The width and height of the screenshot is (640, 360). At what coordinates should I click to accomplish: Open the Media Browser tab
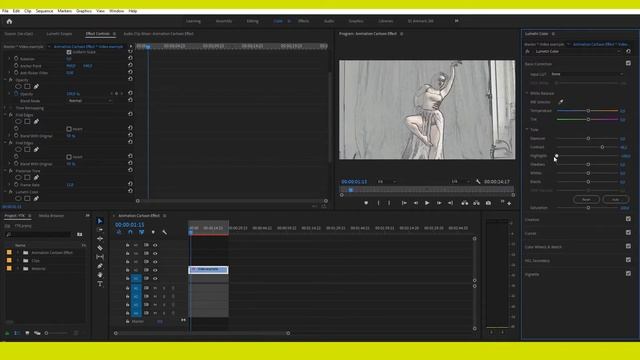pyautogui.click(x=51, y=216)
